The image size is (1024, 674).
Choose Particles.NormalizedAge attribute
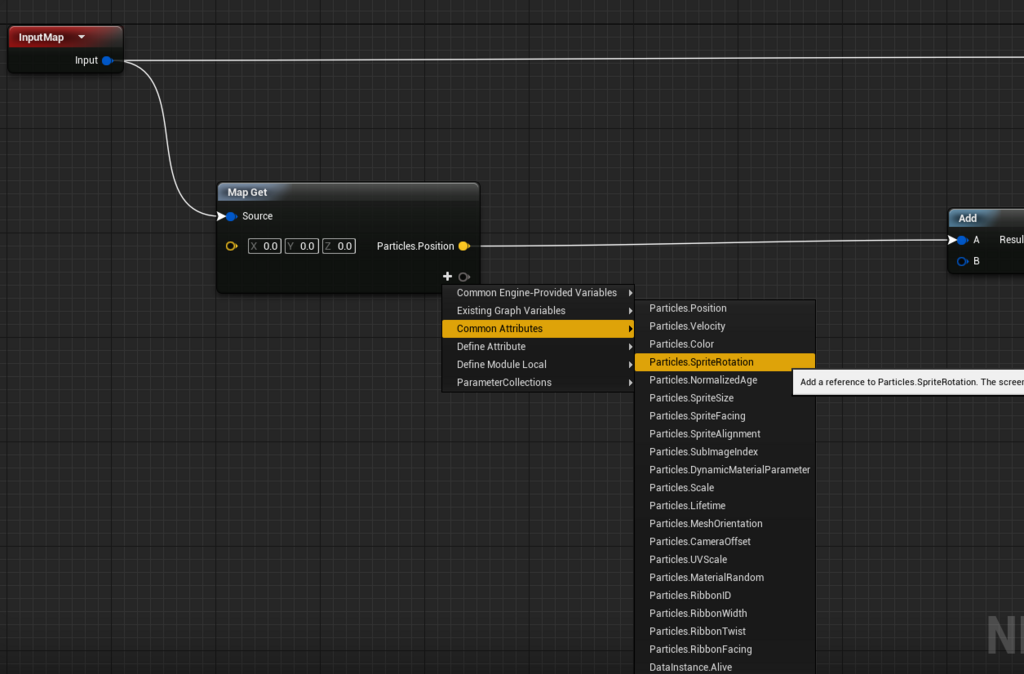pyautogui.click(x=725, y=380)
